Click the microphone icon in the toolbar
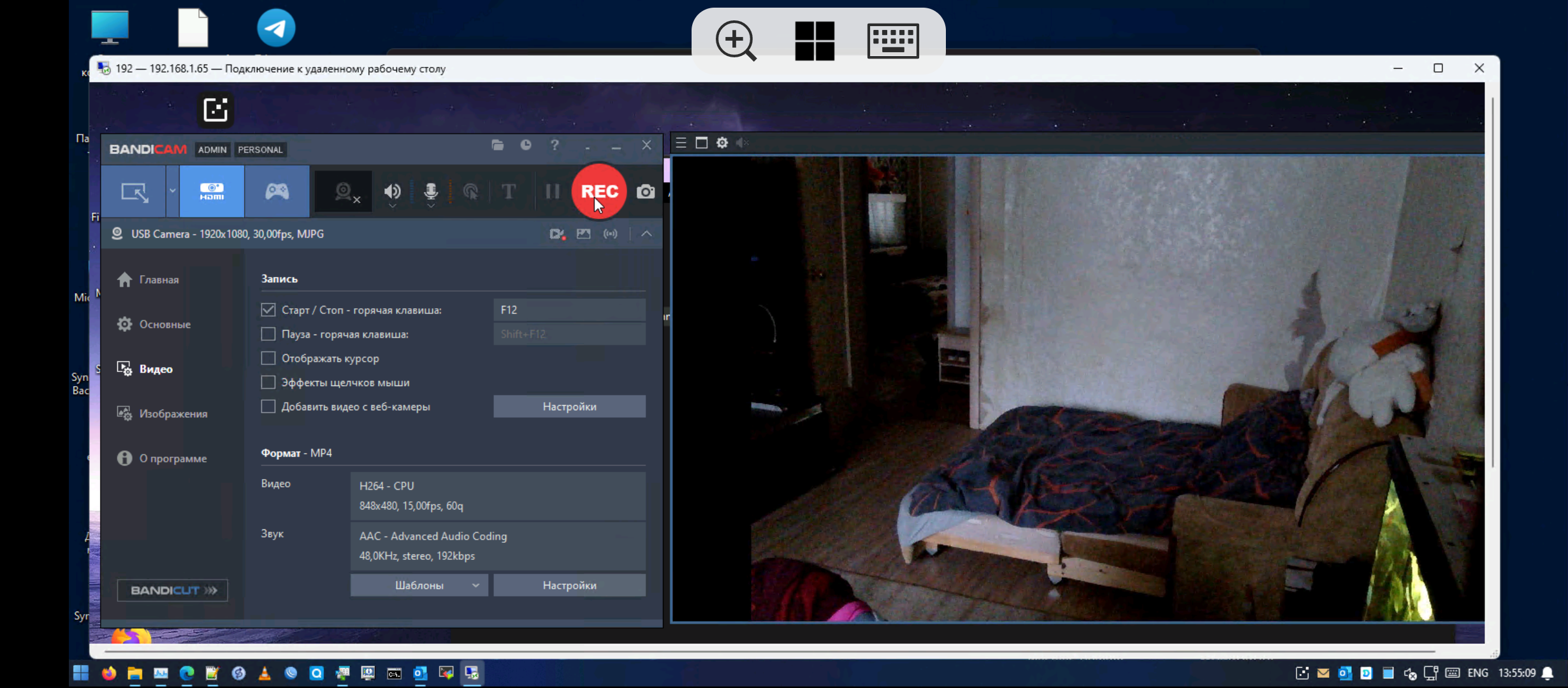 431,191
